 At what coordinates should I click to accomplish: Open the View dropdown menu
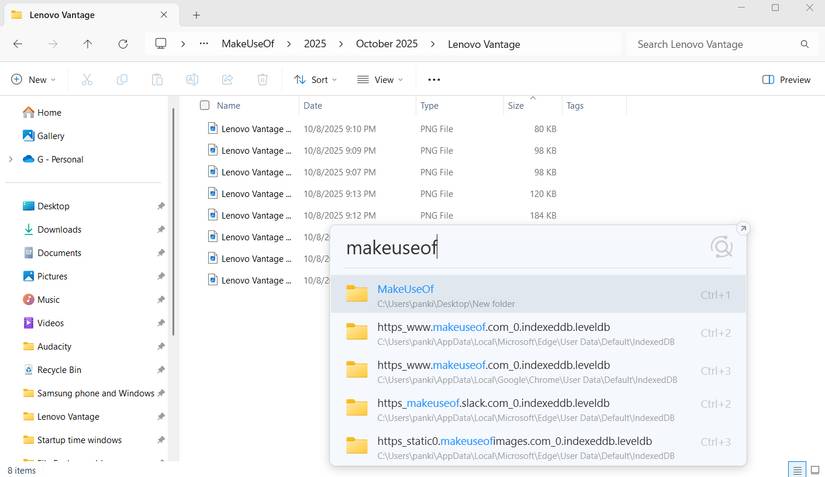point(380,79)
